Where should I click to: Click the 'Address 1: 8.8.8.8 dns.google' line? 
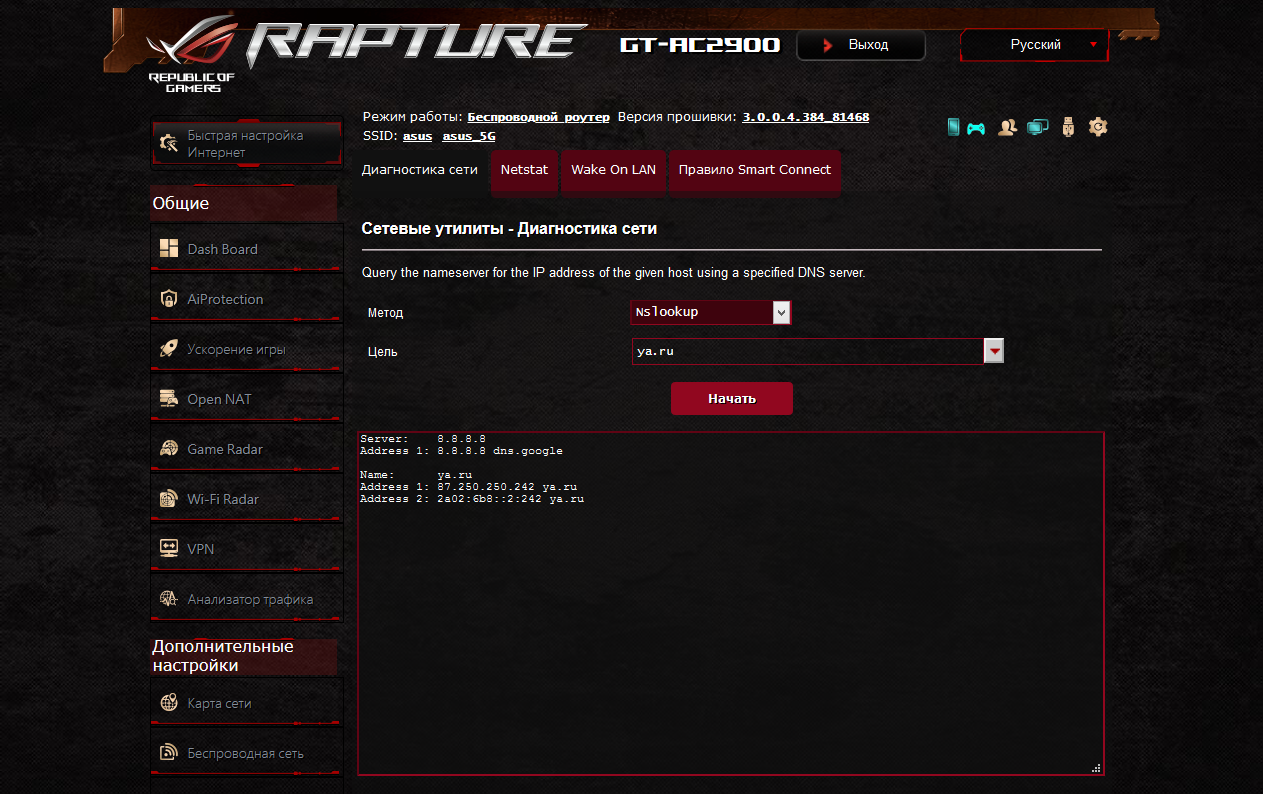point(461,451)
